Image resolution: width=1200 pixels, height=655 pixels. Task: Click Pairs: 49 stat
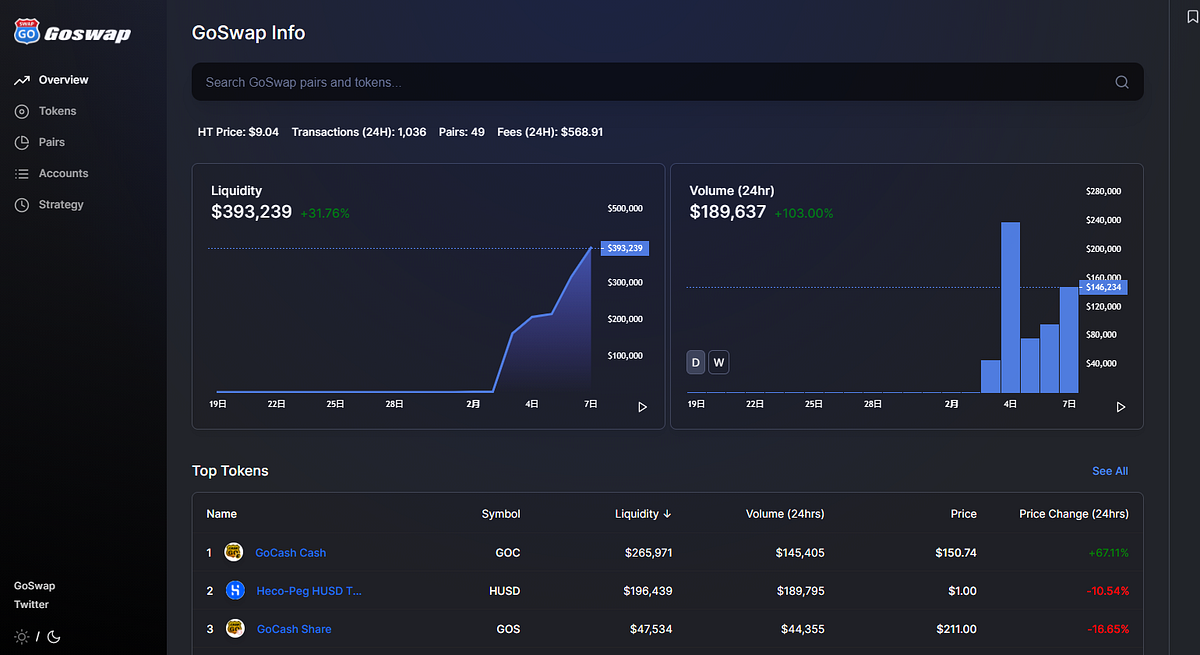[x=462, y=132]
